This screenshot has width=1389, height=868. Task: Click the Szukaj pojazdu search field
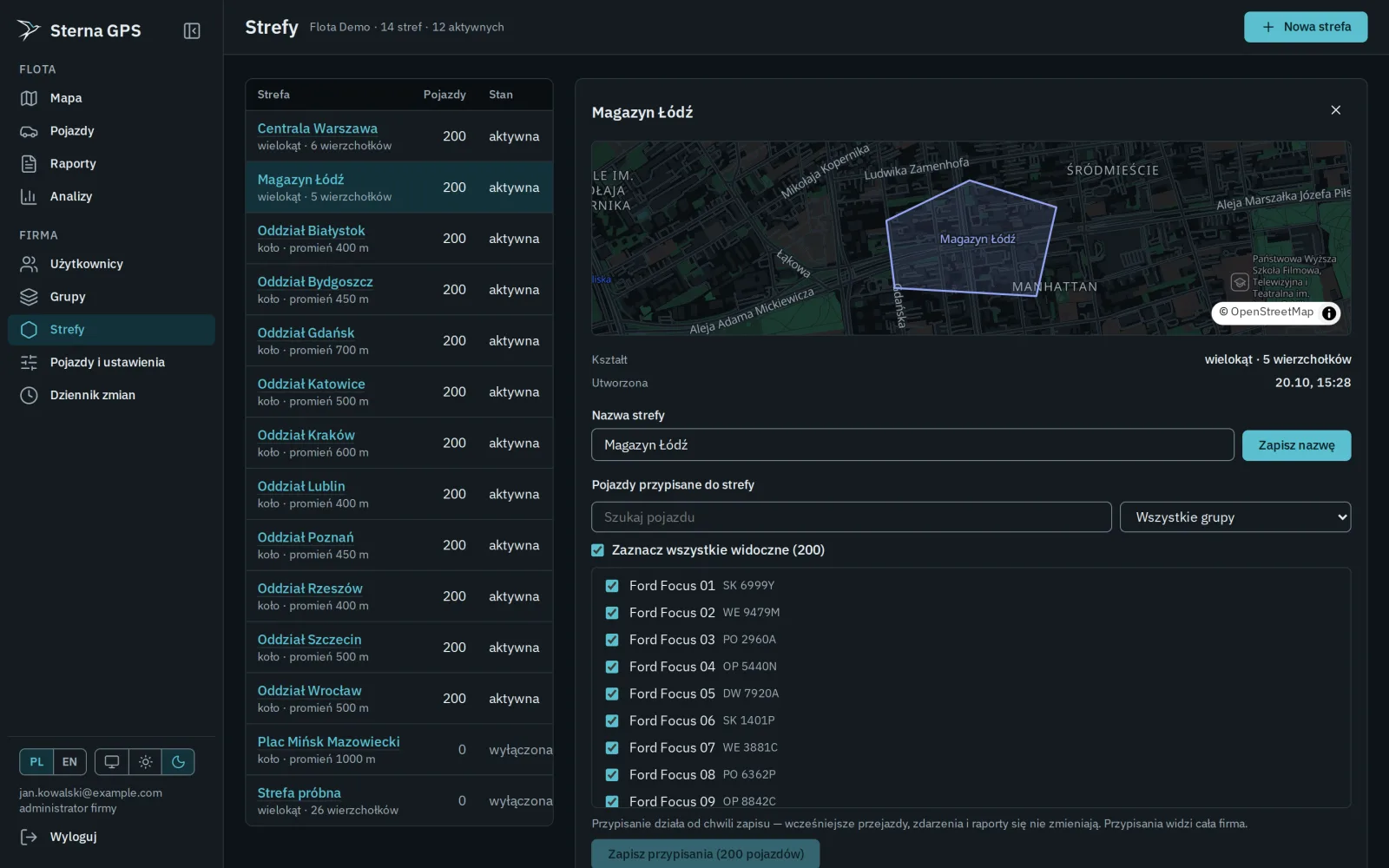[851, 517]
